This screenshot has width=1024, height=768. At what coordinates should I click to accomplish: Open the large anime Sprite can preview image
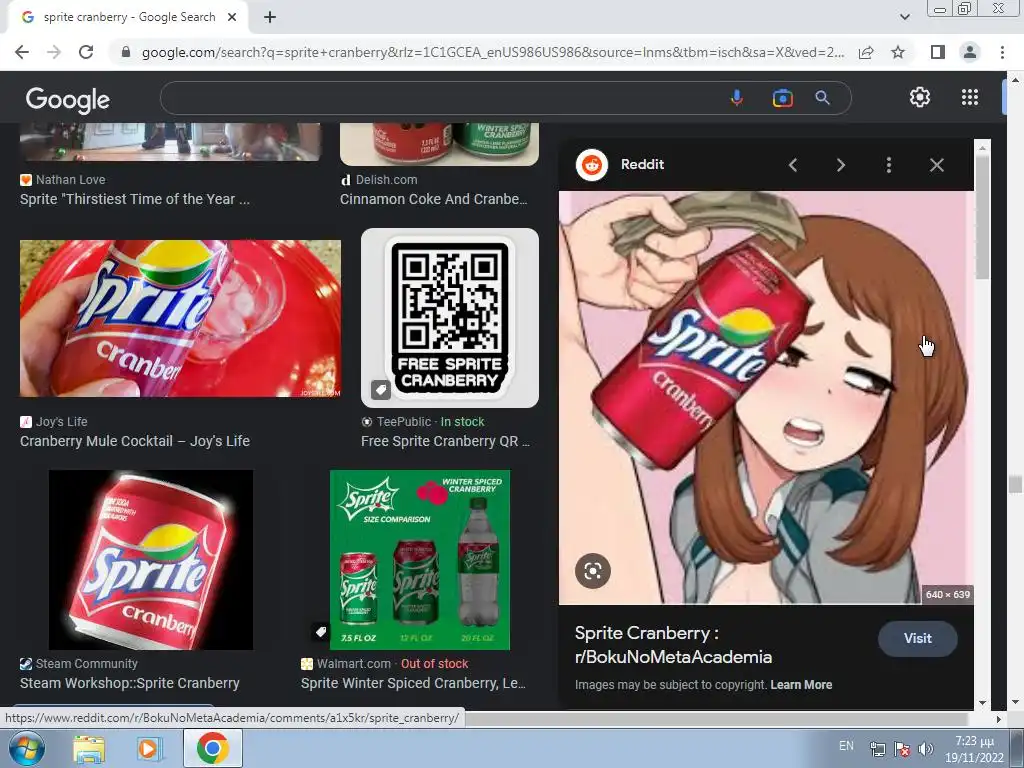766,398
